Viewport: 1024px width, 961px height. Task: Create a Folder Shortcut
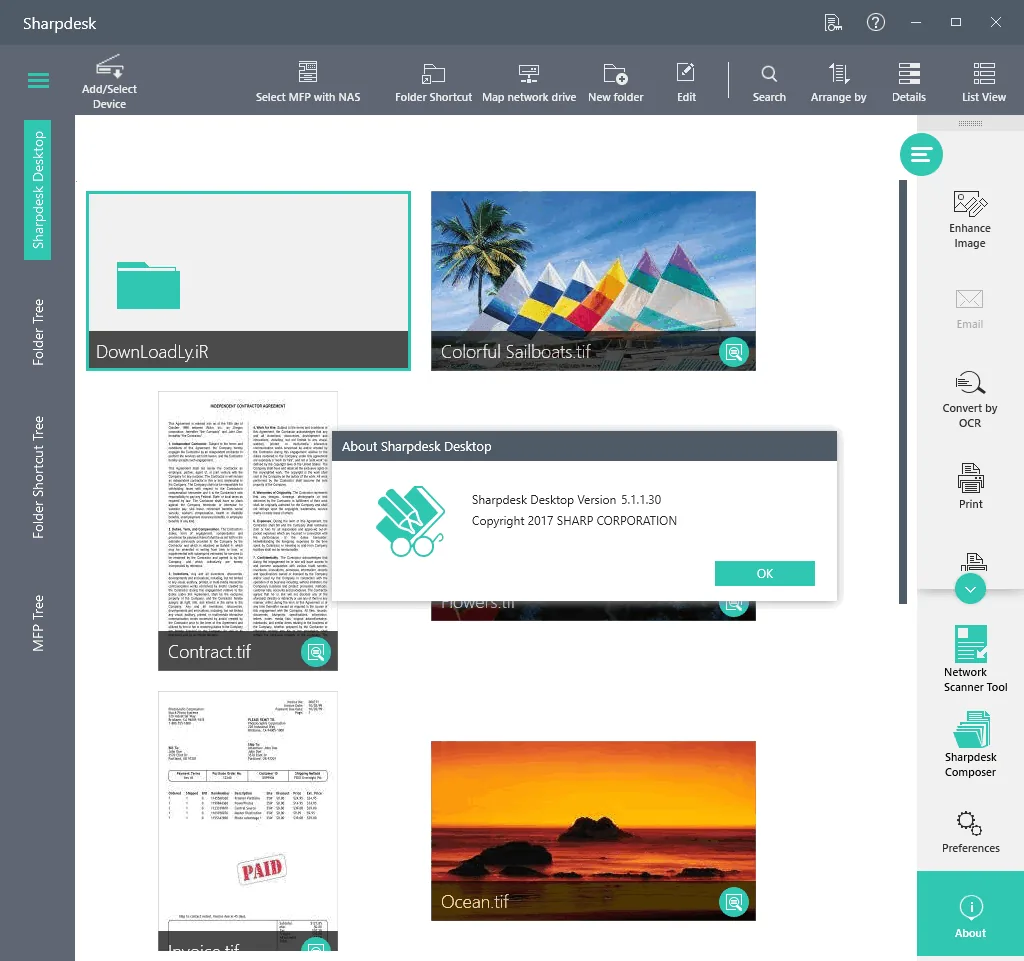coord(433,83)
